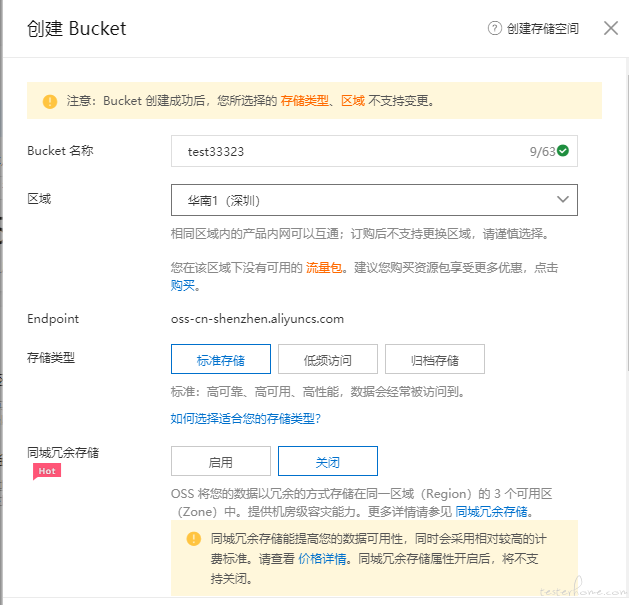Click the 流量包 highlighted link
629x605 pixels.
click(x=323, y=268)
